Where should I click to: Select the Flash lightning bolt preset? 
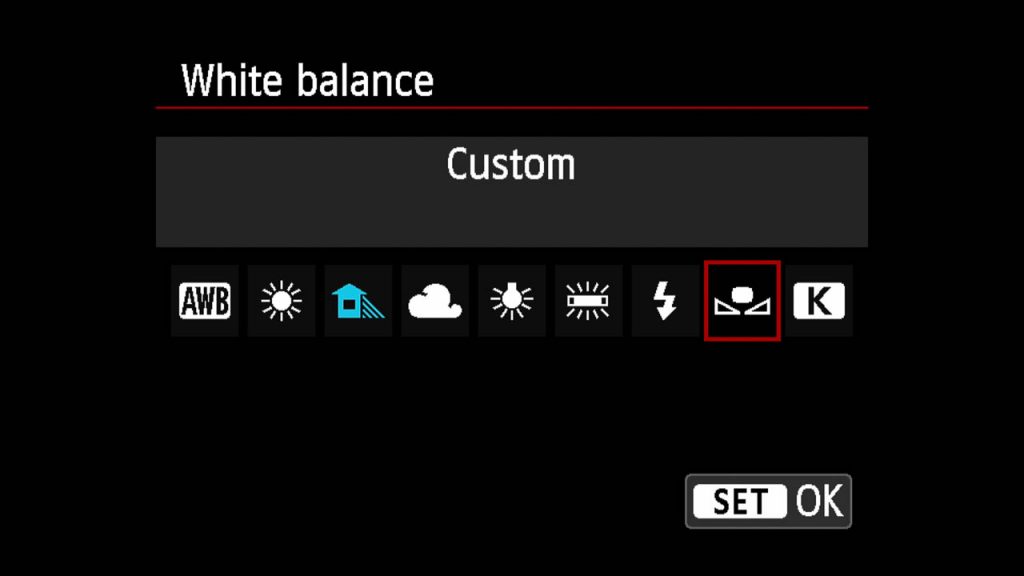(665, 301)
